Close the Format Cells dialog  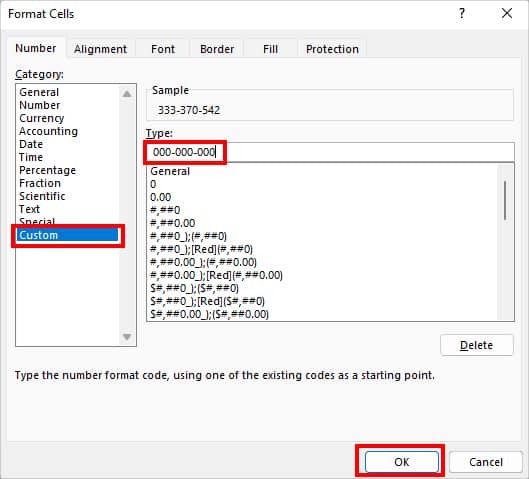click(x=507, y=13)
